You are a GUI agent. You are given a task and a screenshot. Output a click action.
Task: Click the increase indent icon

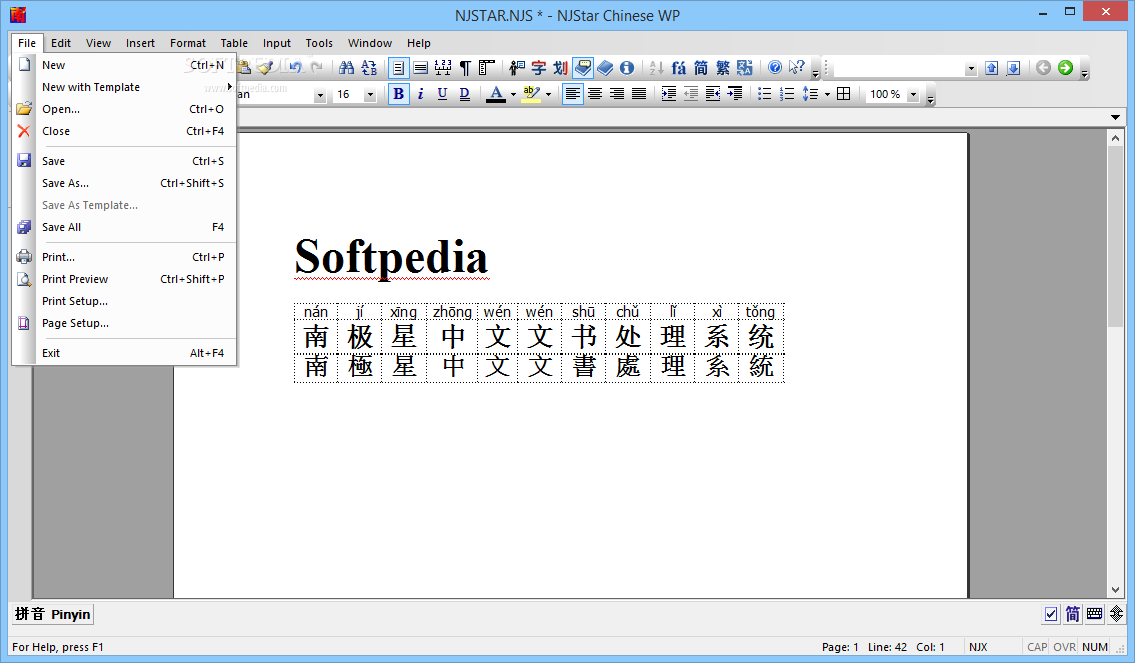[669, 94]
